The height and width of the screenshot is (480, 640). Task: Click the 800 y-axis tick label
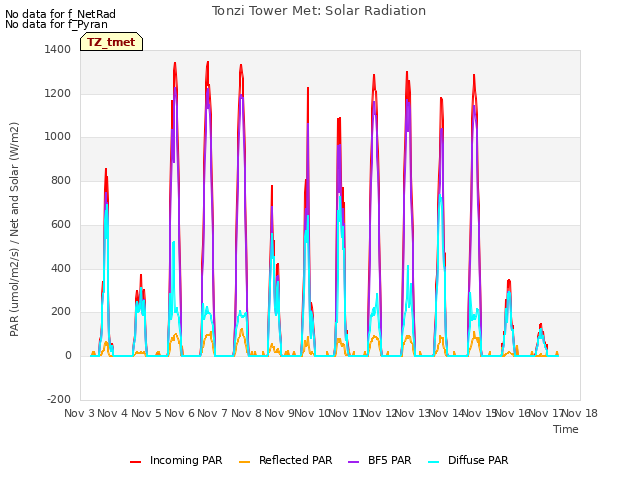(x=61, y=180)
